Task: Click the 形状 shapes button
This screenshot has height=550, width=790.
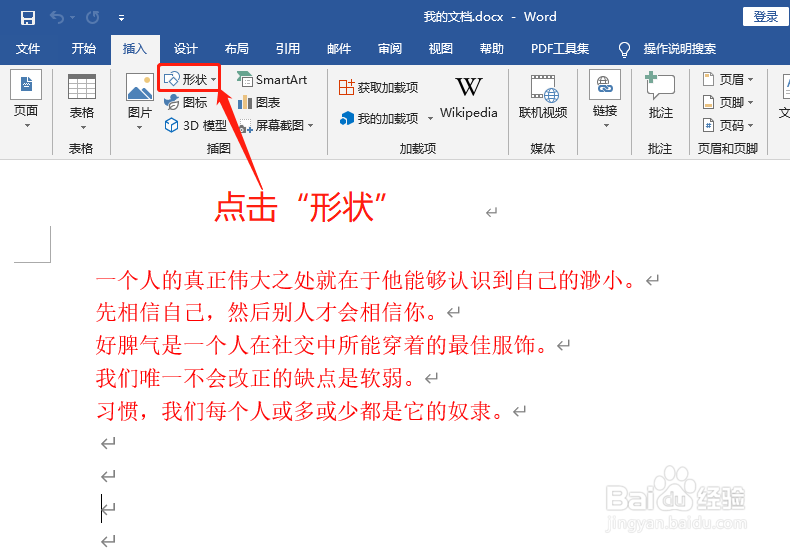Action: [x=189, y=79]
